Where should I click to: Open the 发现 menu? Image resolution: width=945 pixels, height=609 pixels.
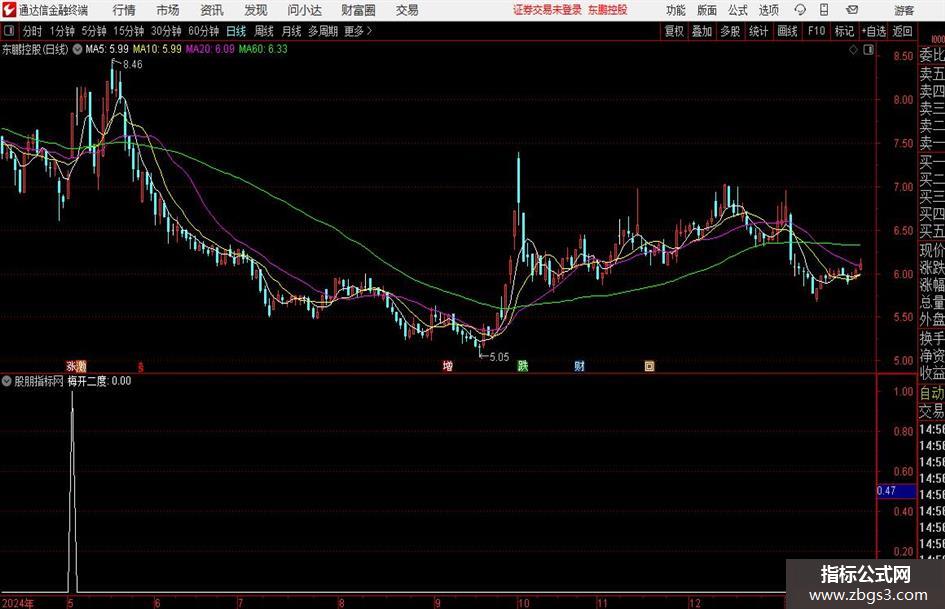point(256,10)
